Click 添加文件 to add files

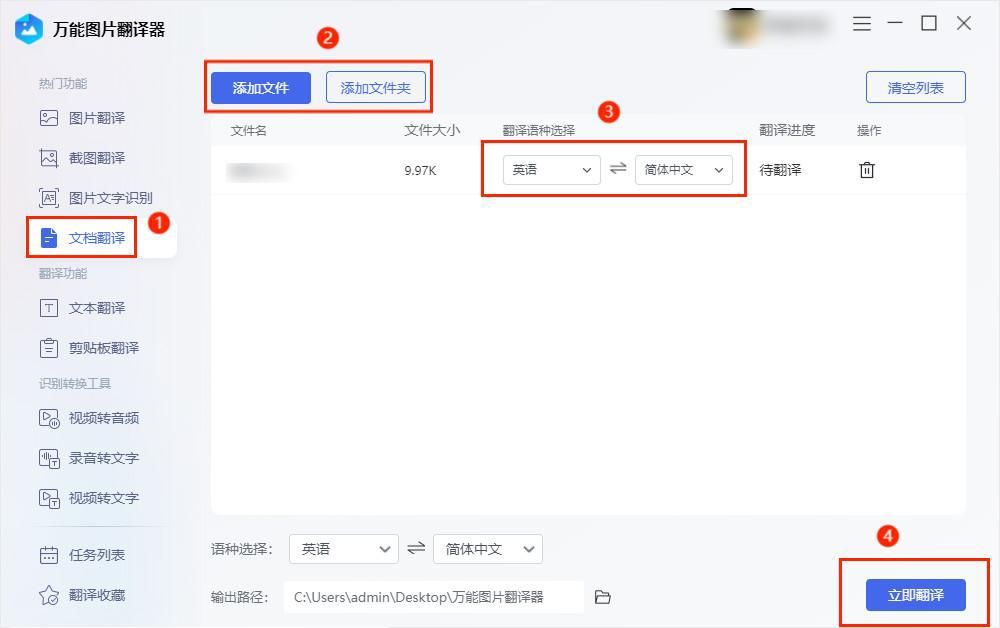(x=261, y=88)
